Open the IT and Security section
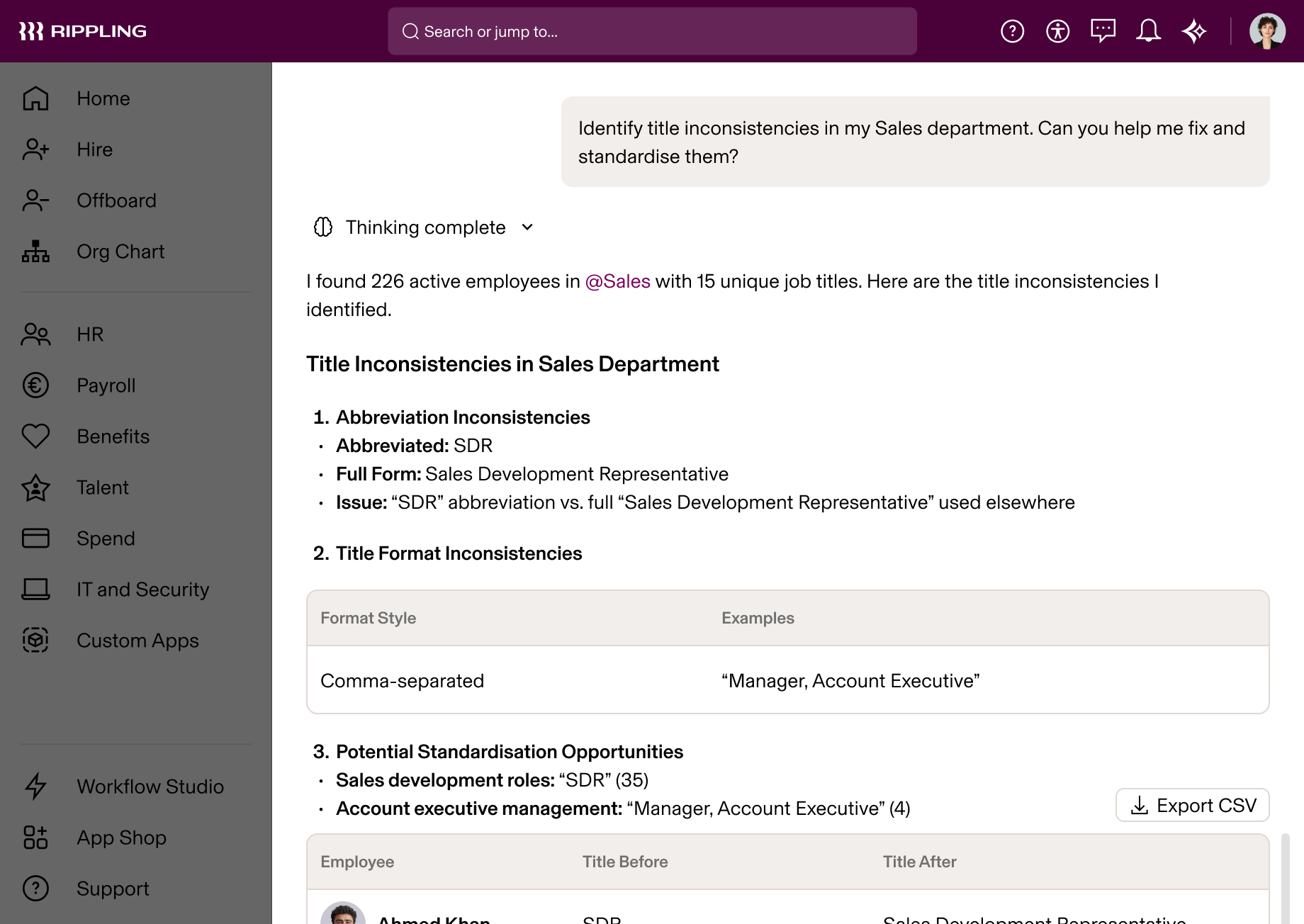The width and height of the screenshot is (1304, 924). (142, 589)
